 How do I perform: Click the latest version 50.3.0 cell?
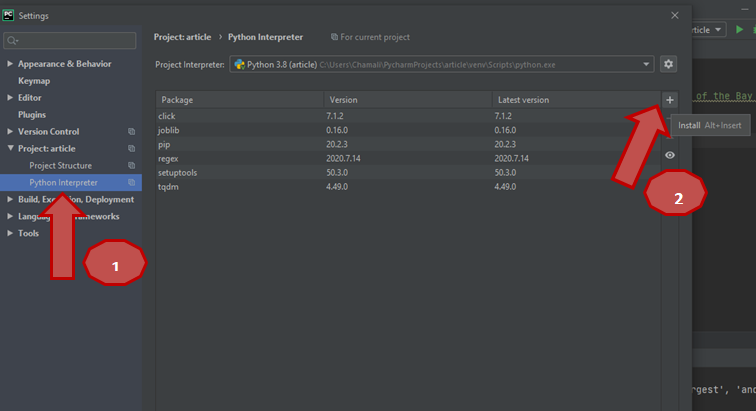(x=505, y=172)
